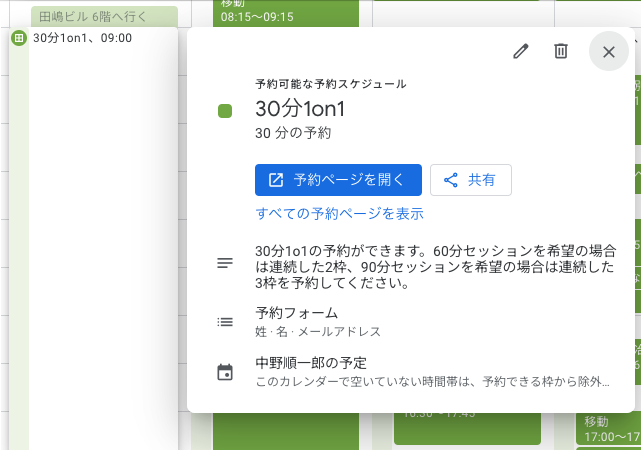
Task: Select the 予約フォーム section heading
Action: 296,313
